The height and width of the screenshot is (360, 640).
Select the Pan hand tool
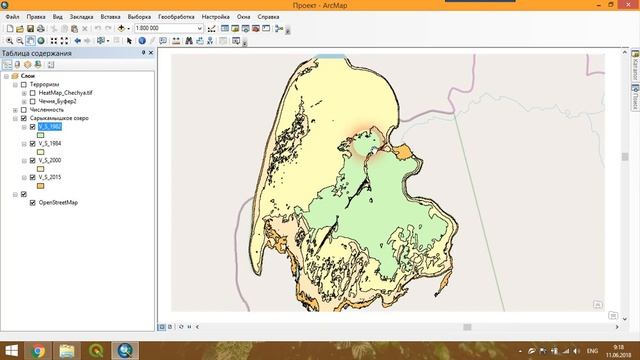(30, 41)
